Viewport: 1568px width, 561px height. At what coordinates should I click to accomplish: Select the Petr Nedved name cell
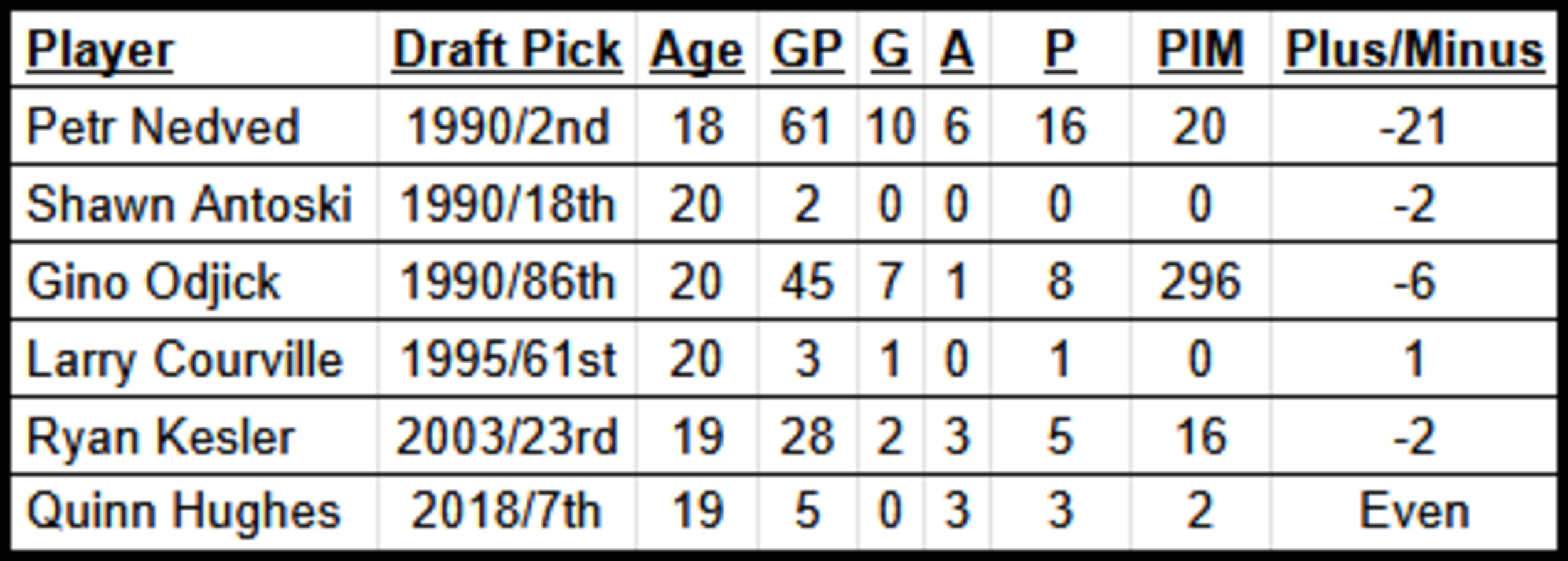click(163, 127)
